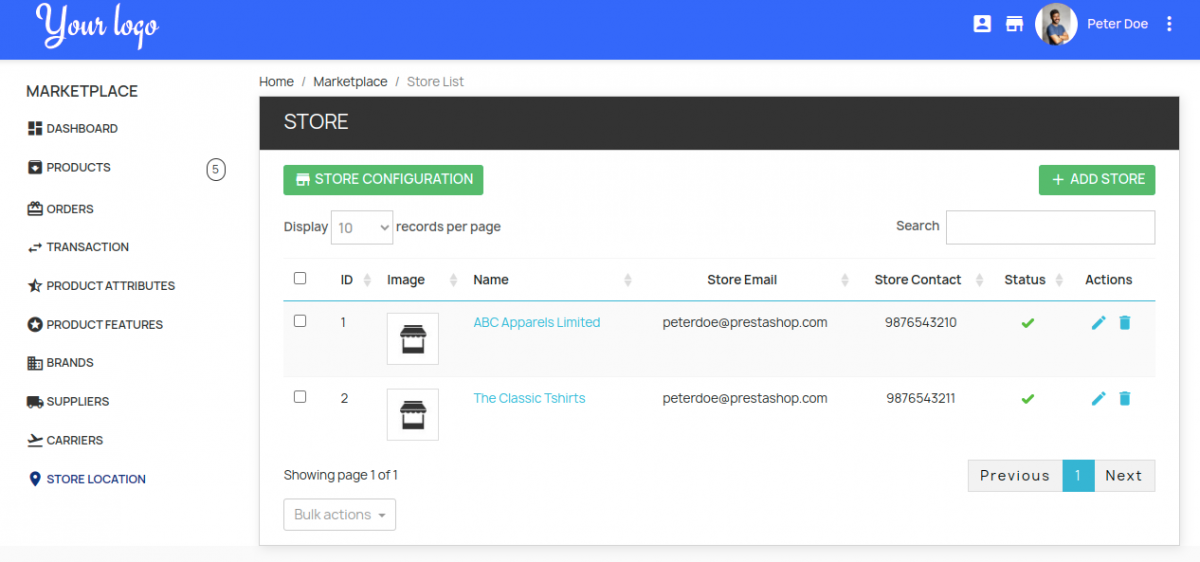The height and width of the screenshot is (562, 1200).
Task: Click the Add Store button
Action: 1097,180
